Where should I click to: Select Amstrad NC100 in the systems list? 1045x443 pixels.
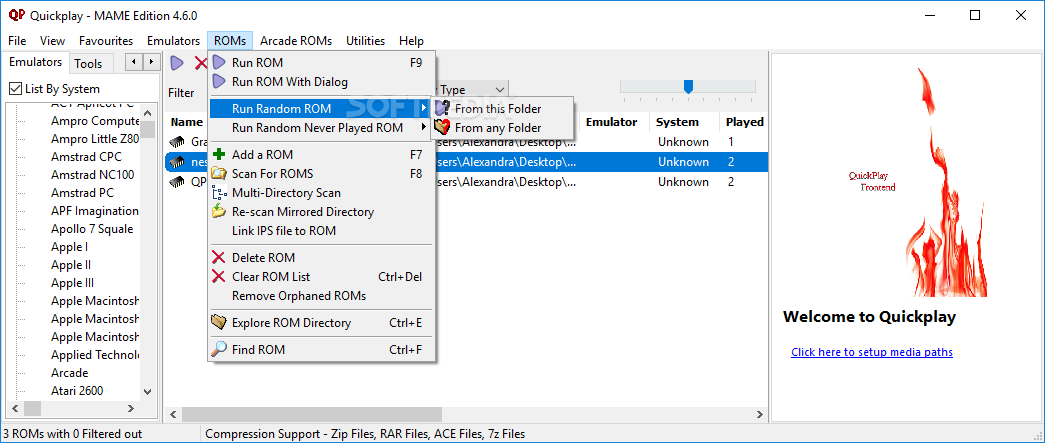[x=93, y=175]
